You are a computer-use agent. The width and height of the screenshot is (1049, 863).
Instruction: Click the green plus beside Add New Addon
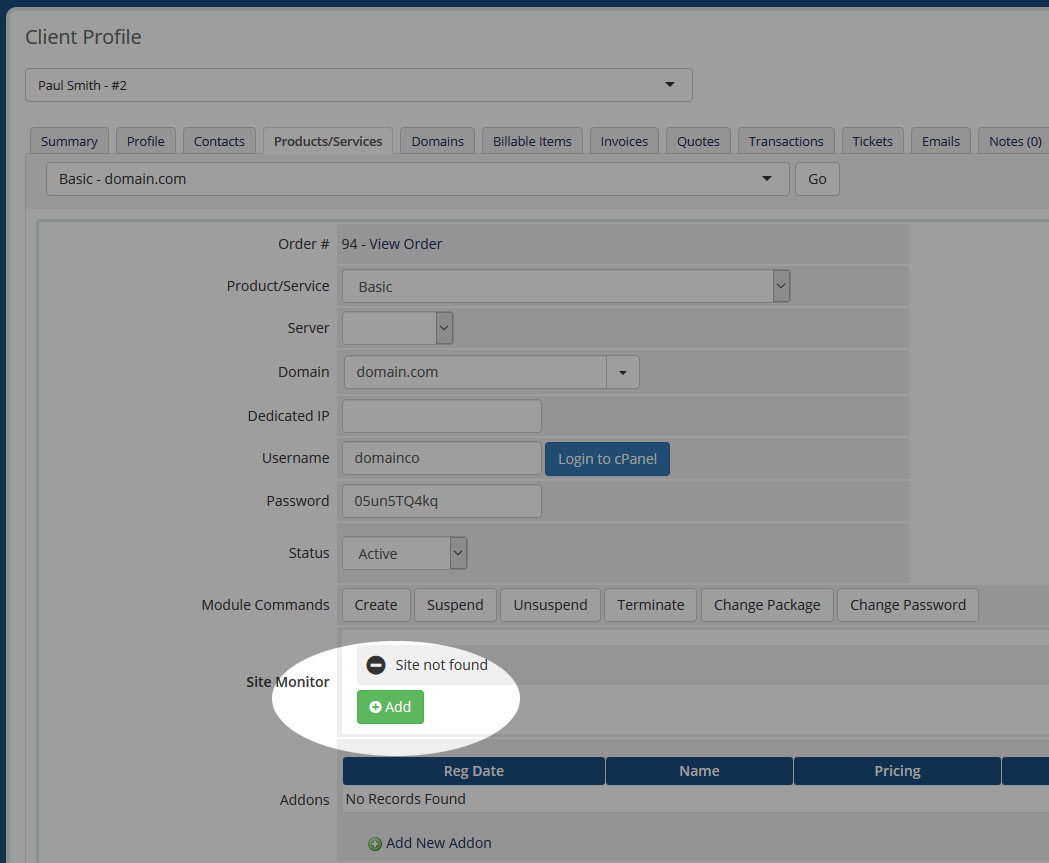click(x=374, y=843)
